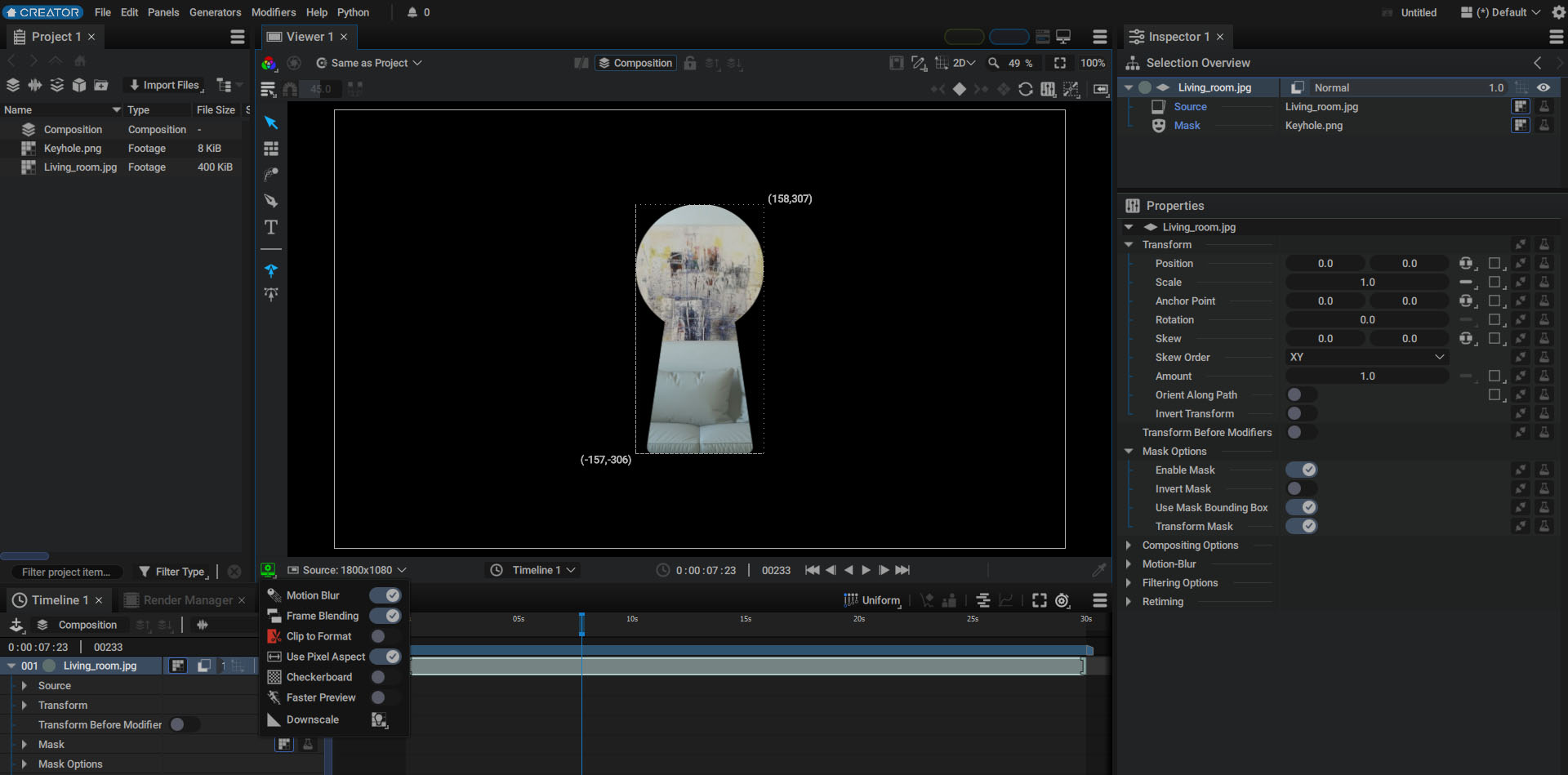This screenshot has height=775, width=1568.
Task: Toggle Living_room.jpg layer visibility eye
Action: coord(1543,87)
